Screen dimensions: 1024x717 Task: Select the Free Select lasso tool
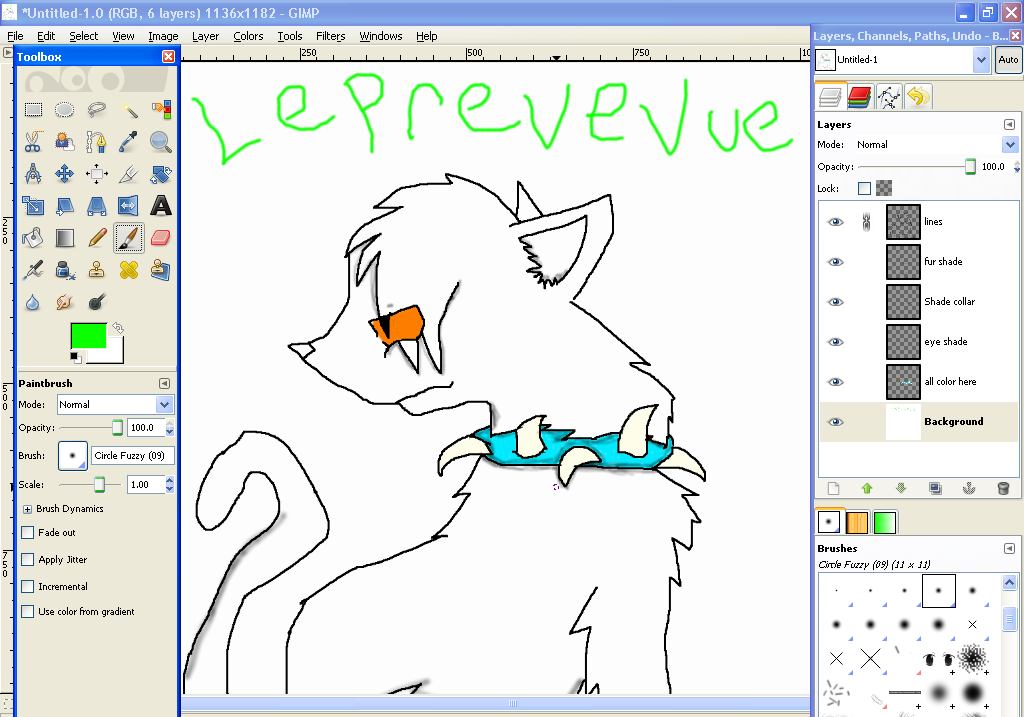coord(97,109)
